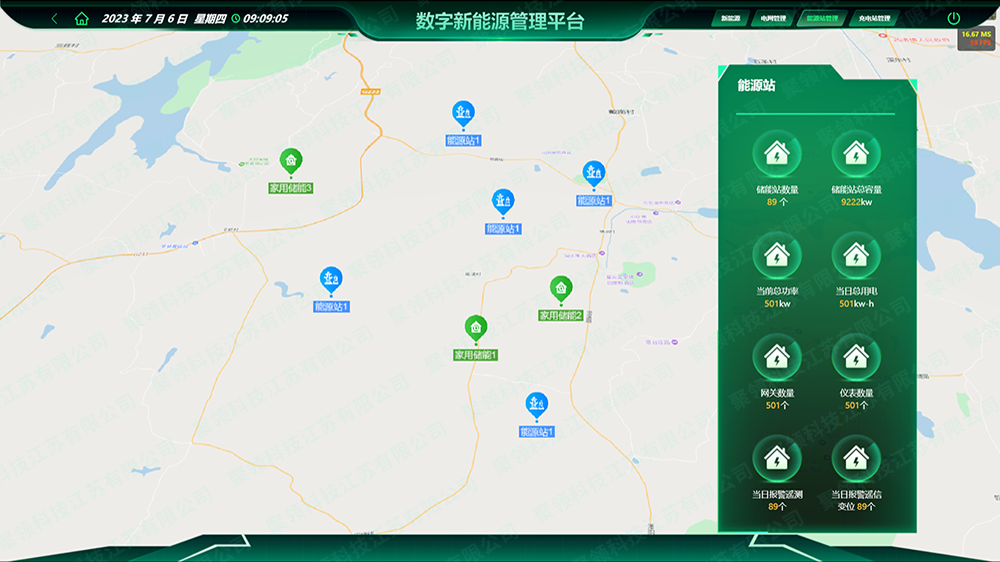
Task: Open the 充电站管理 tab
Action: (x=874, y=18)
